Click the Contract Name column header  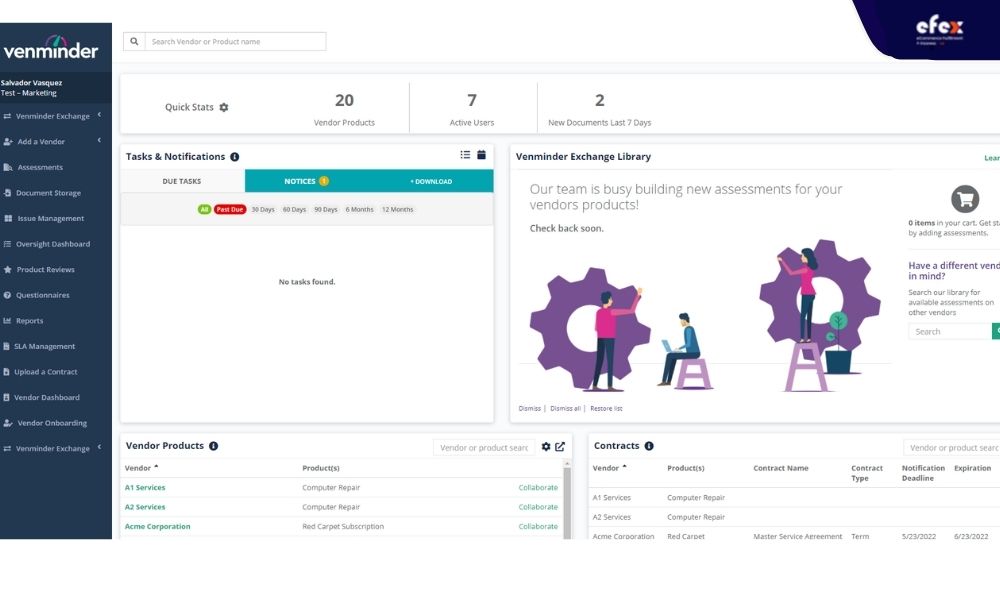coord(781,468)
